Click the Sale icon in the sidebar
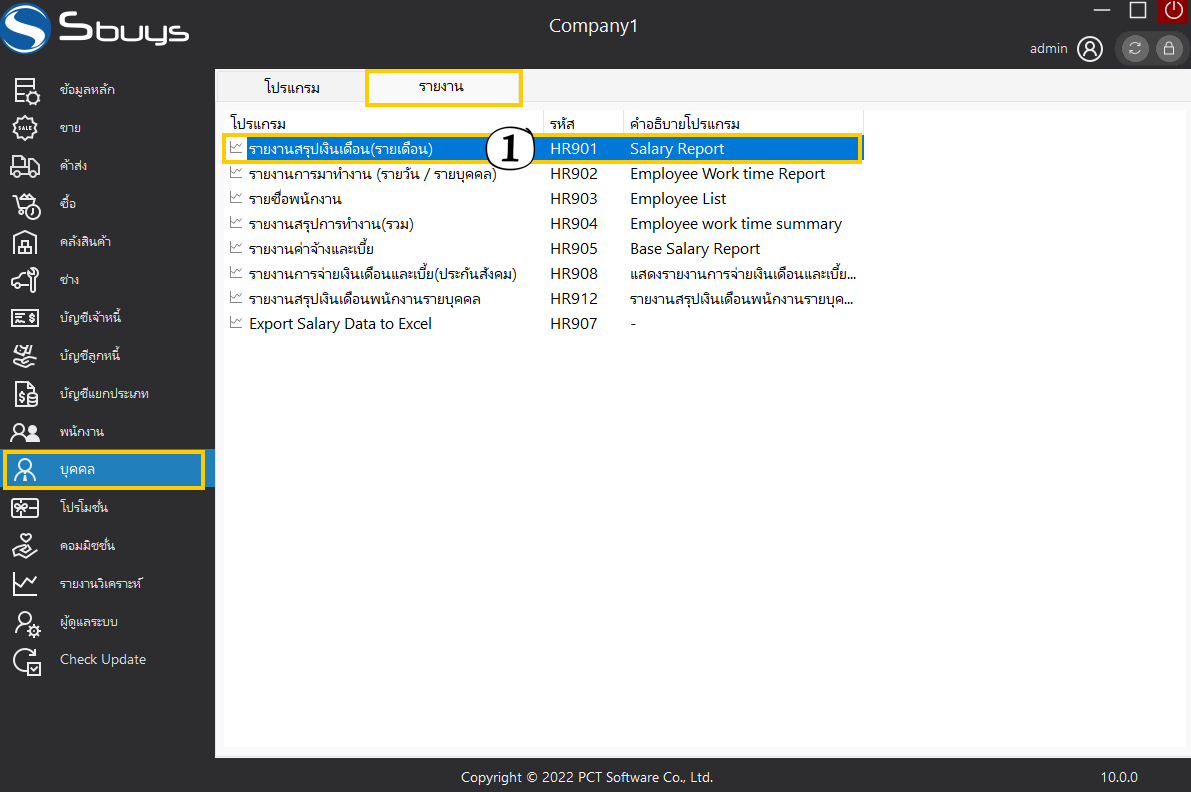 tap(26, 128)
